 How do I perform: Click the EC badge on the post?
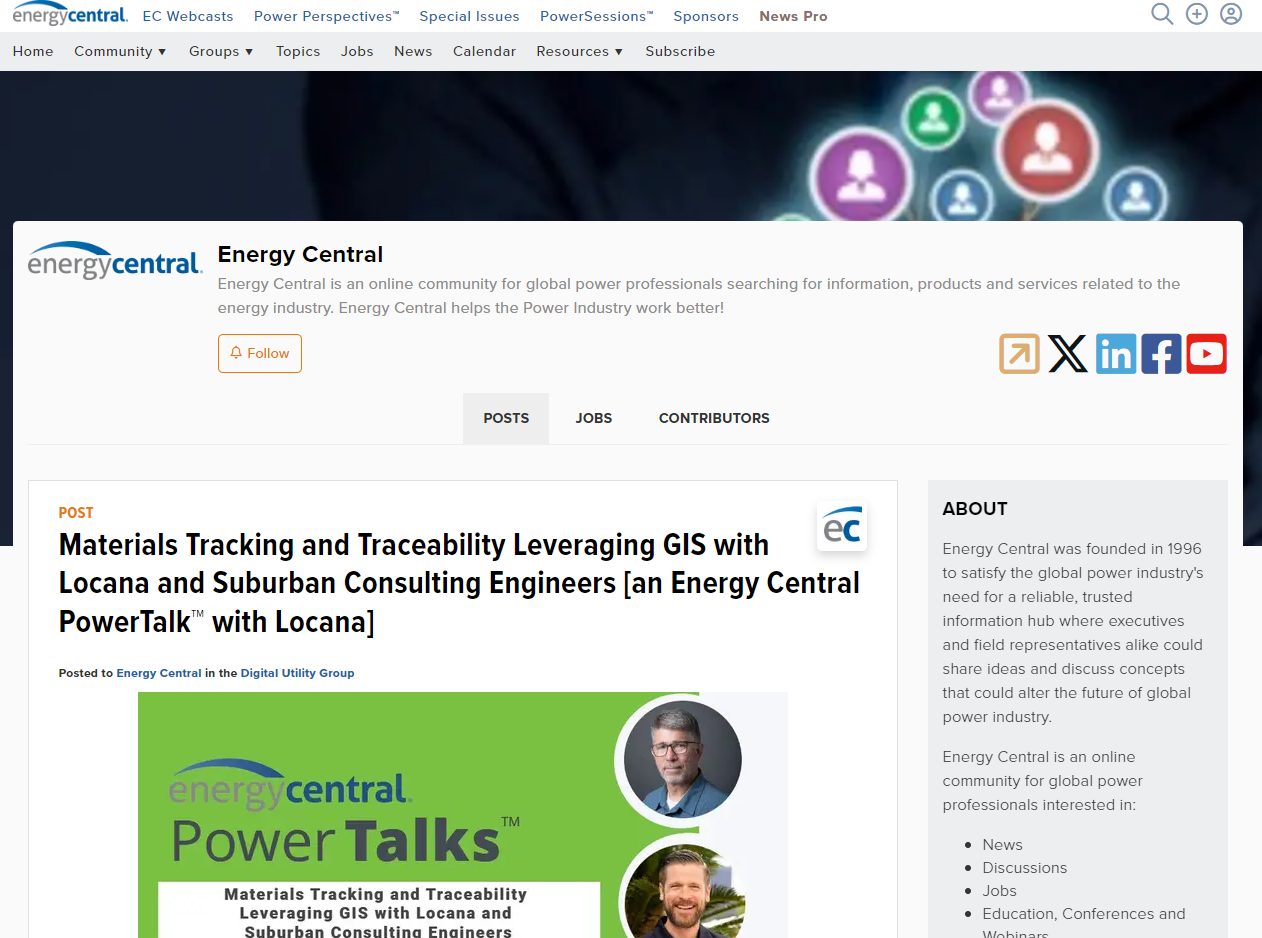pos(842,526)
